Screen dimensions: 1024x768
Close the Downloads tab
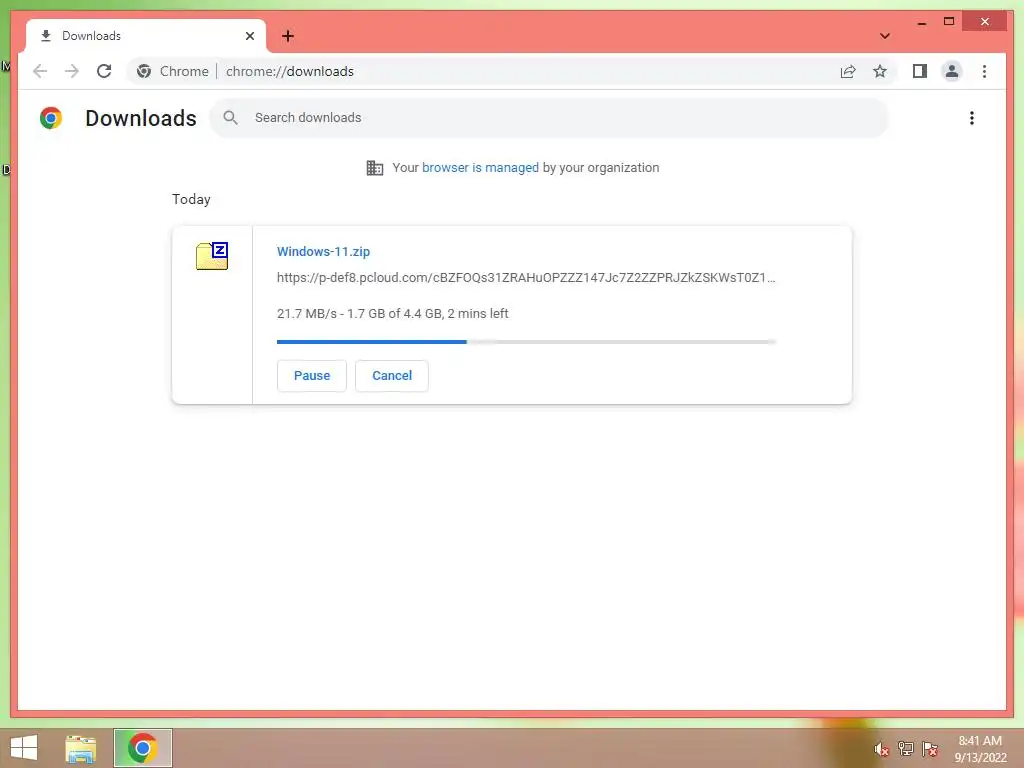pos(249,36)
